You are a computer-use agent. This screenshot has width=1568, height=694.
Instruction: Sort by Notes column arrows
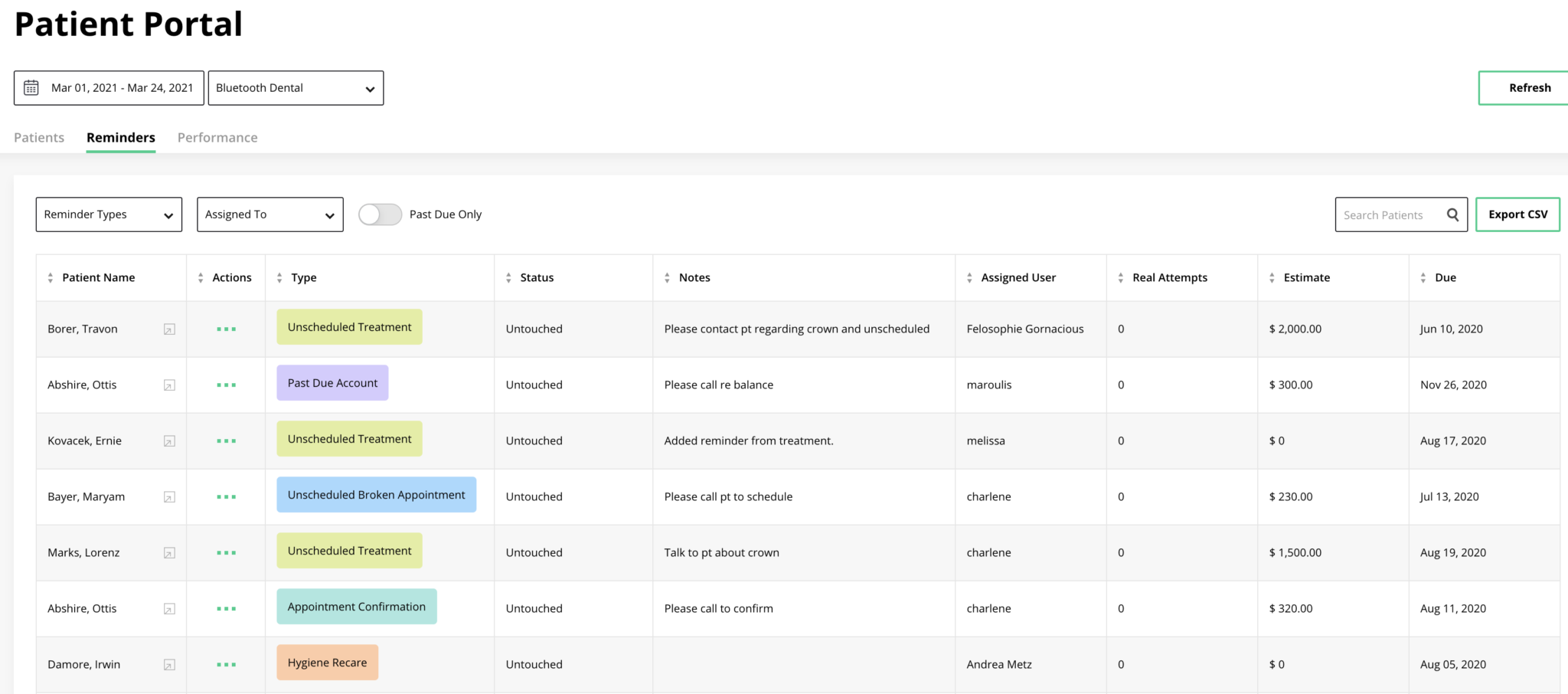click(x=667, y=278)
